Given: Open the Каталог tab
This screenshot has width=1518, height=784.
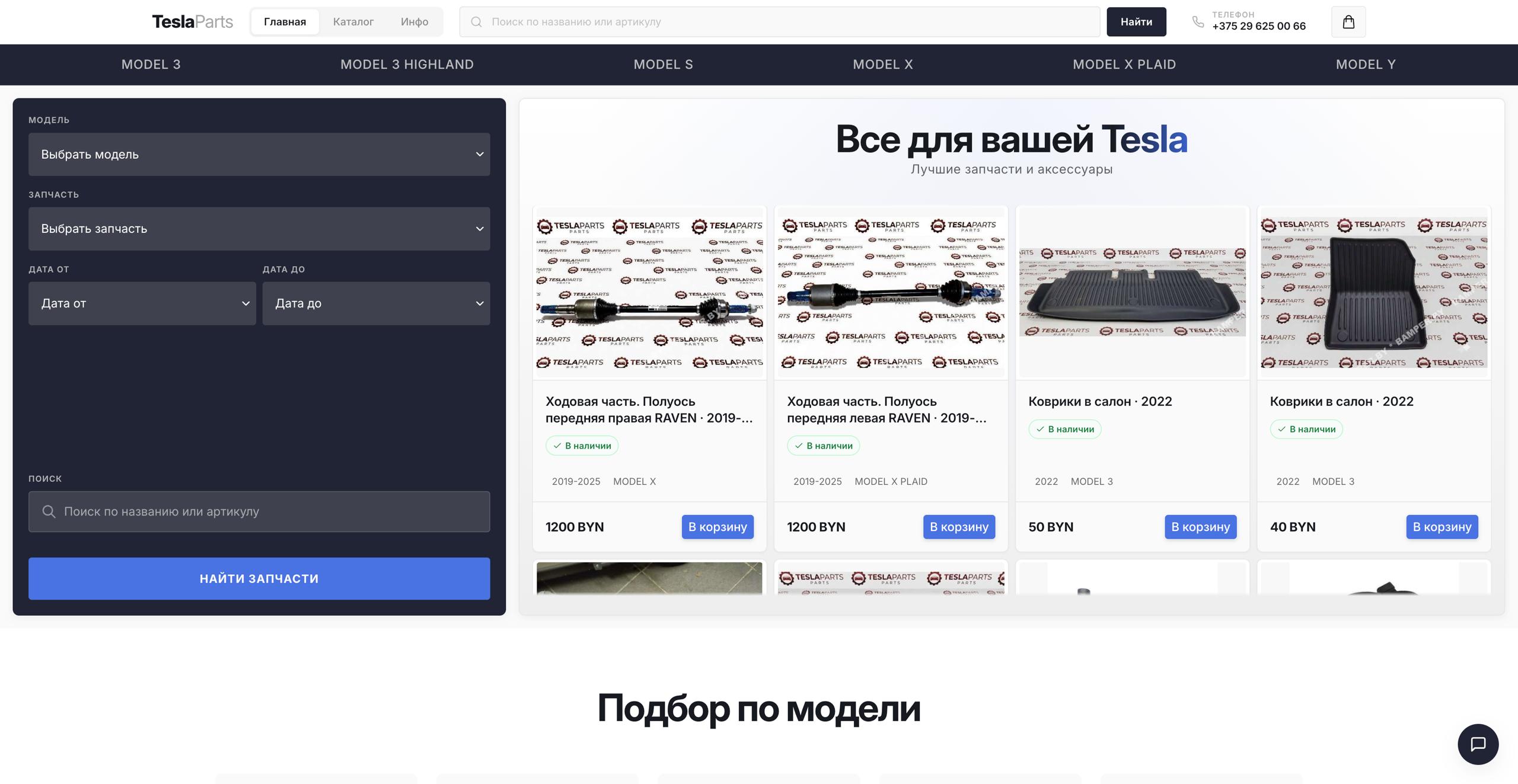Looking at the screenshot, I should coord(353,22).
